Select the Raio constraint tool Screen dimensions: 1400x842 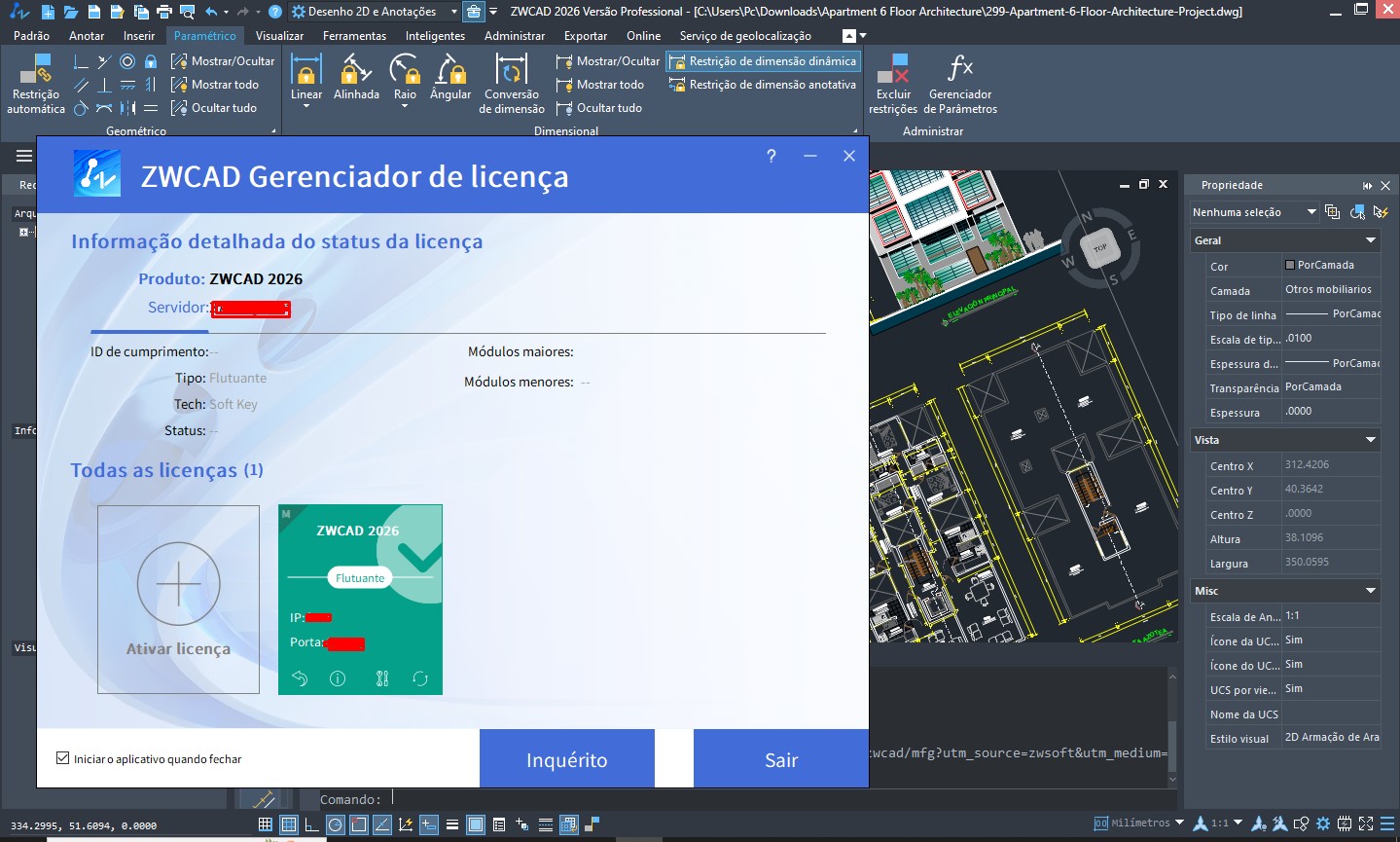tap(405, 77)
